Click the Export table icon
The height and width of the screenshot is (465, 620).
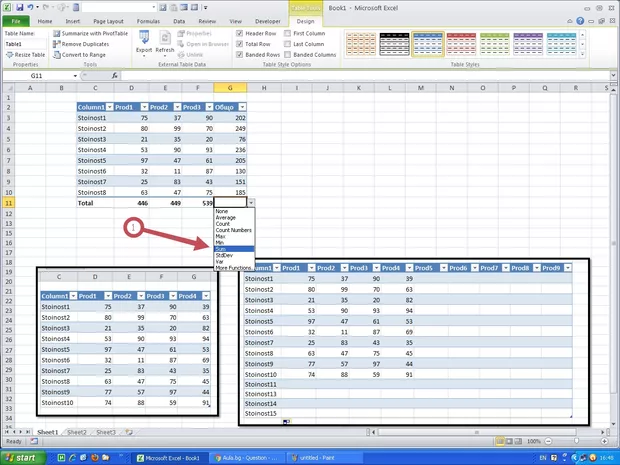tap(144, 39)
